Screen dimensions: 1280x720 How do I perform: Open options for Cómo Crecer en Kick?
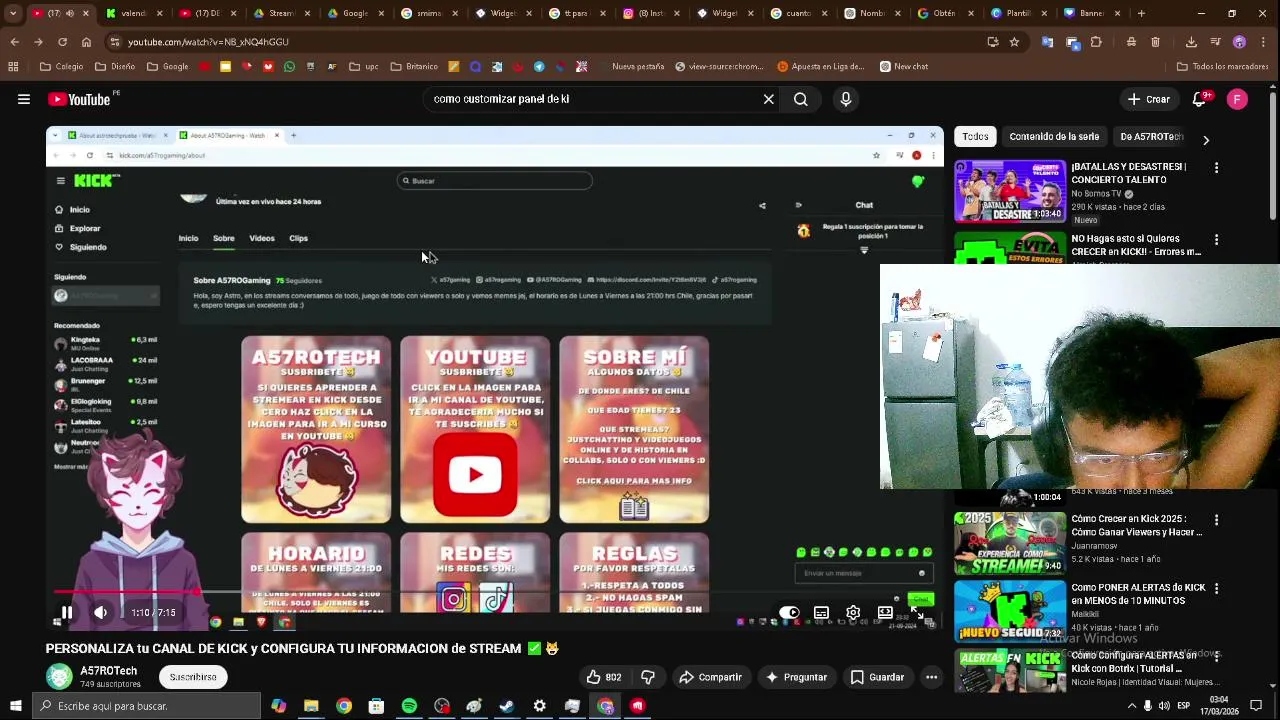click(1216, 520)
